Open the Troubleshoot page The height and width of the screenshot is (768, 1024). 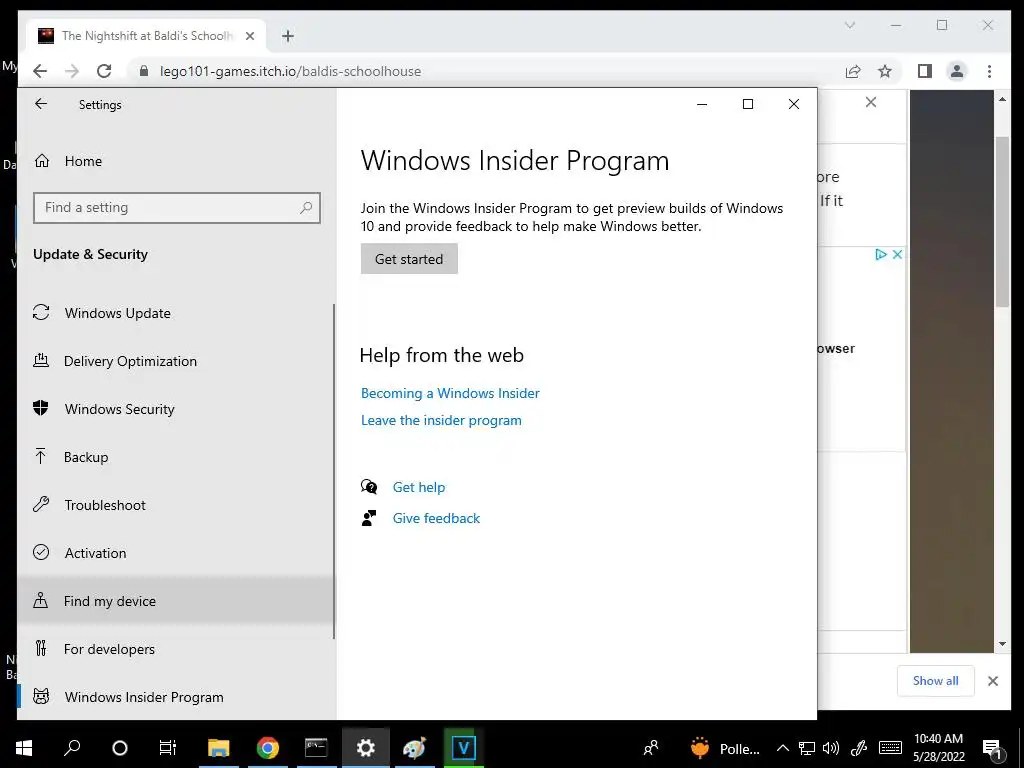pos(176,505)
